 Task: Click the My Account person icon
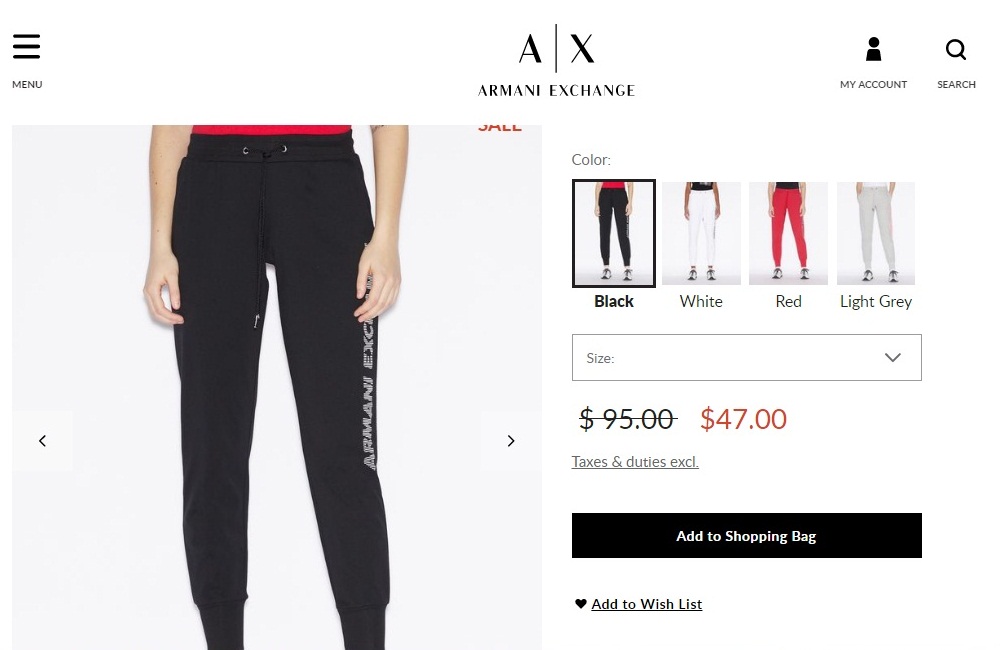[873, 49]
